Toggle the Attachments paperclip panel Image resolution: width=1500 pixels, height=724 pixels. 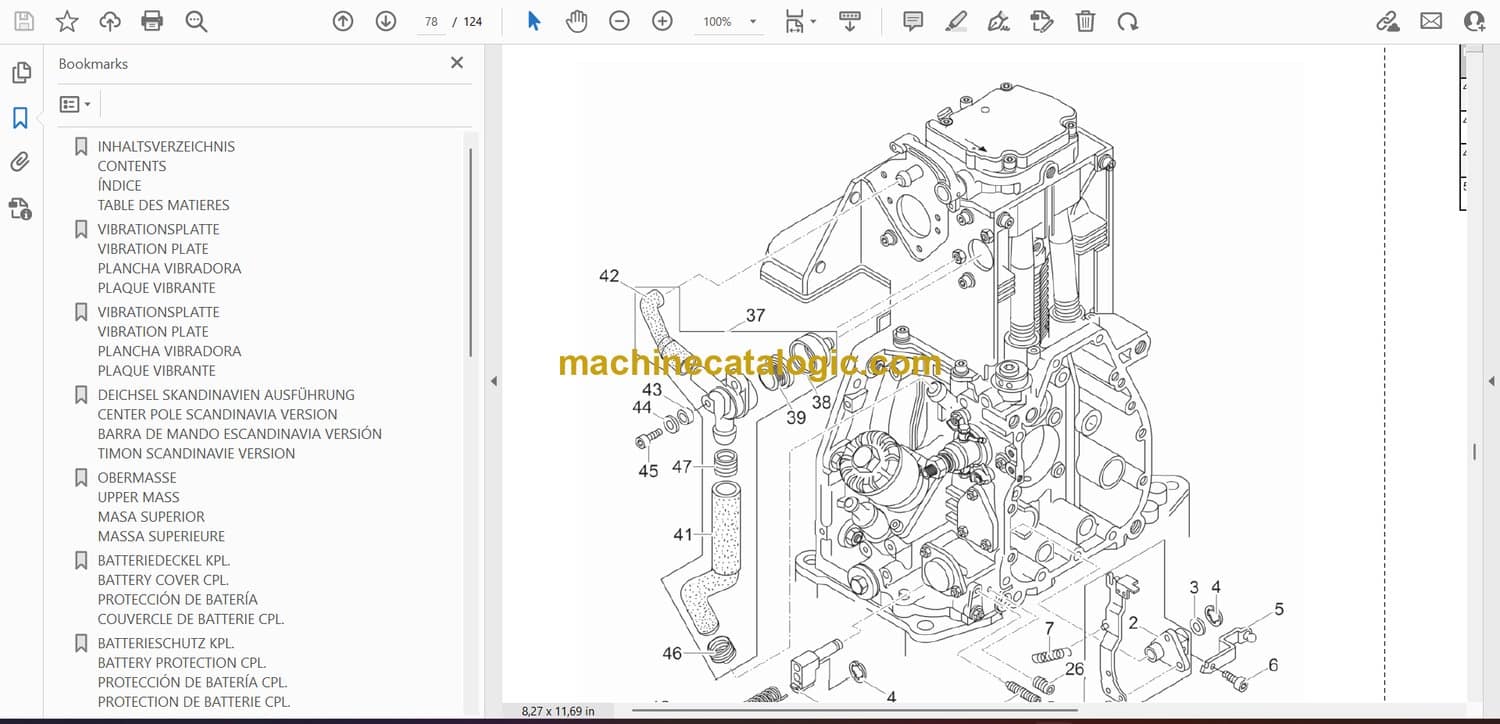pos(20,162)
